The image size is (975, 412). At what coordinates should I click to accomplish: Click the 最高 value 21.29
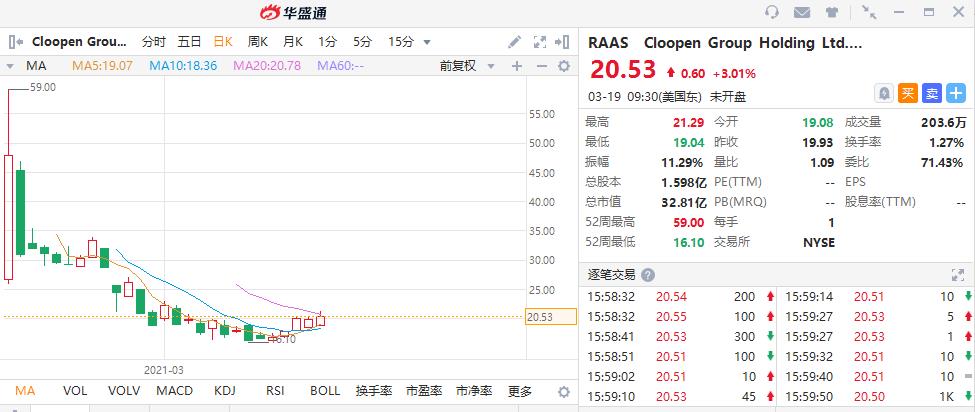coord(688,123)
